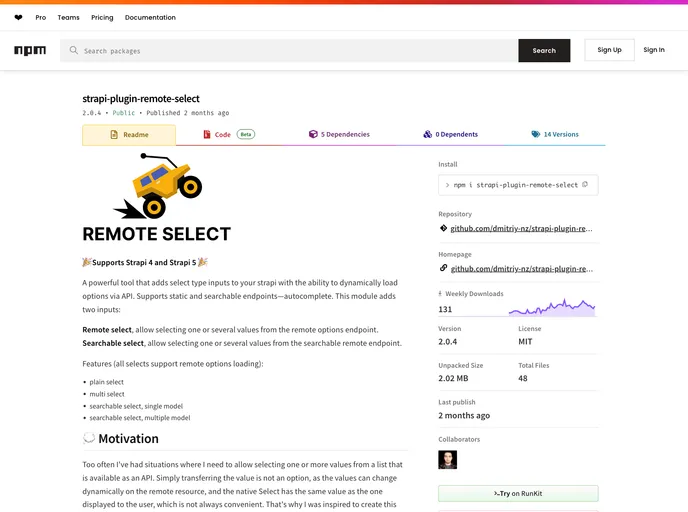Open the 0 Dependents tab
688x512 pixels.
[x=450, y=134]
